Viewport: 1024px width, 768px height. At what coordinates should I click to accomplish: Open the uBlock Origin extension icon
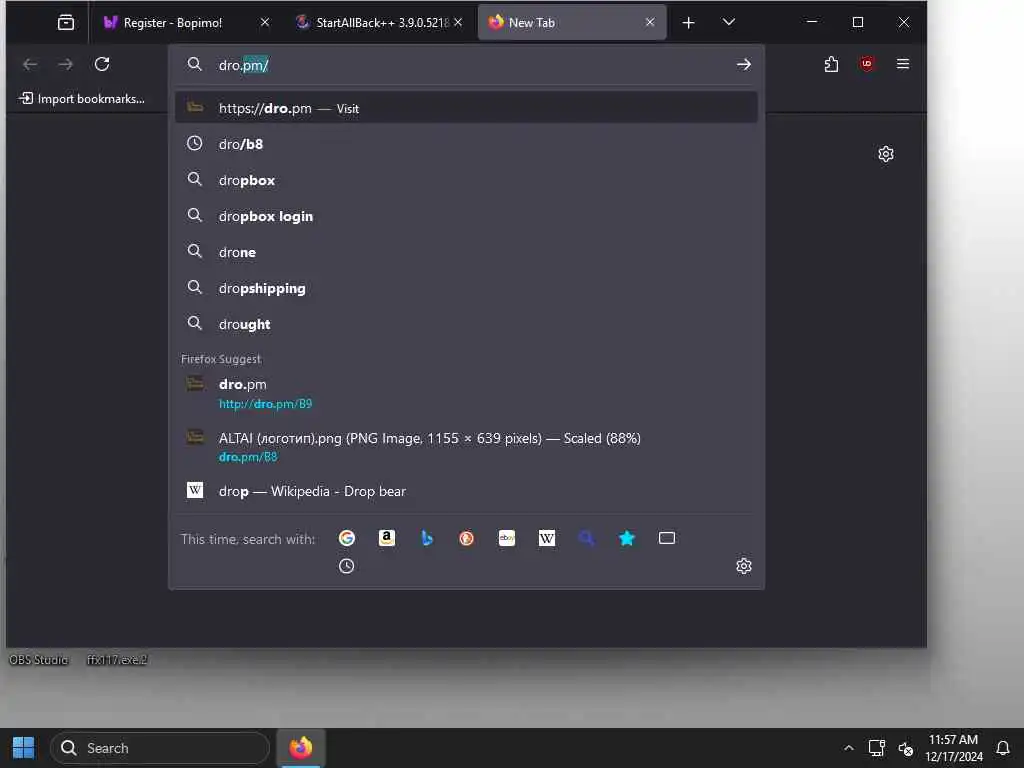(x=867, y=64)
